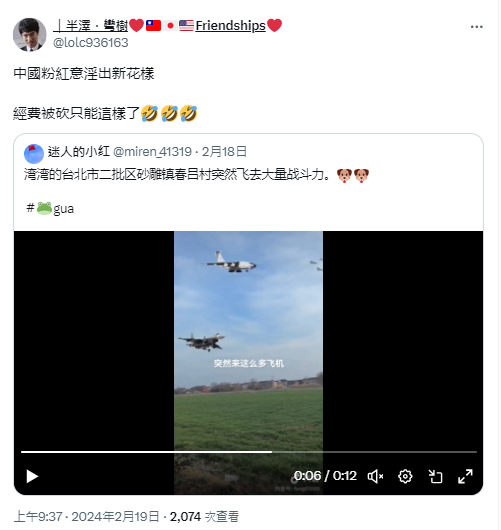The image size is (501, 530).
Task: Enable picture-in-picture mode icon
Action: pos(435,477)
